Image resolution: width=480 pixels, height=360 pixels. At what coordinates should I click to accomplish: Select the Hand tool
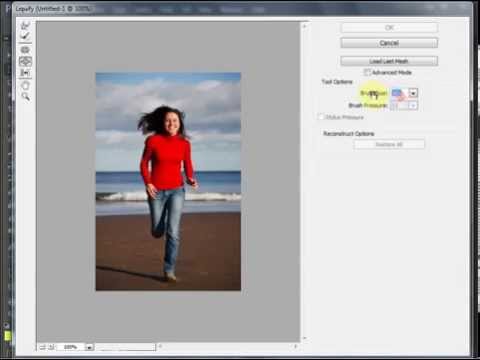25,86
